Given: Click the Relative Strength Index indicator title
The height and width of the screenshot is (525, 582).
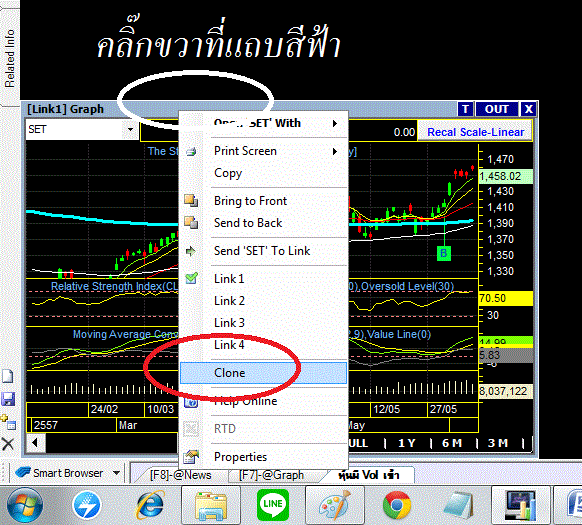Looking at the screenshot, I should coord(114,286).
